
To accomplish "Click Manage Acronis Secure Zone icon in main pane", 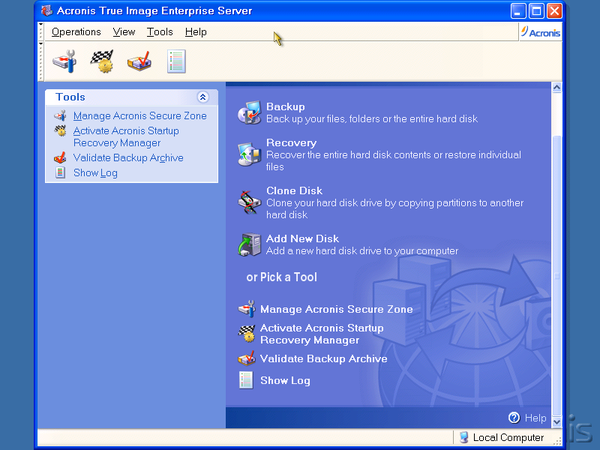I will pos(247,309).
